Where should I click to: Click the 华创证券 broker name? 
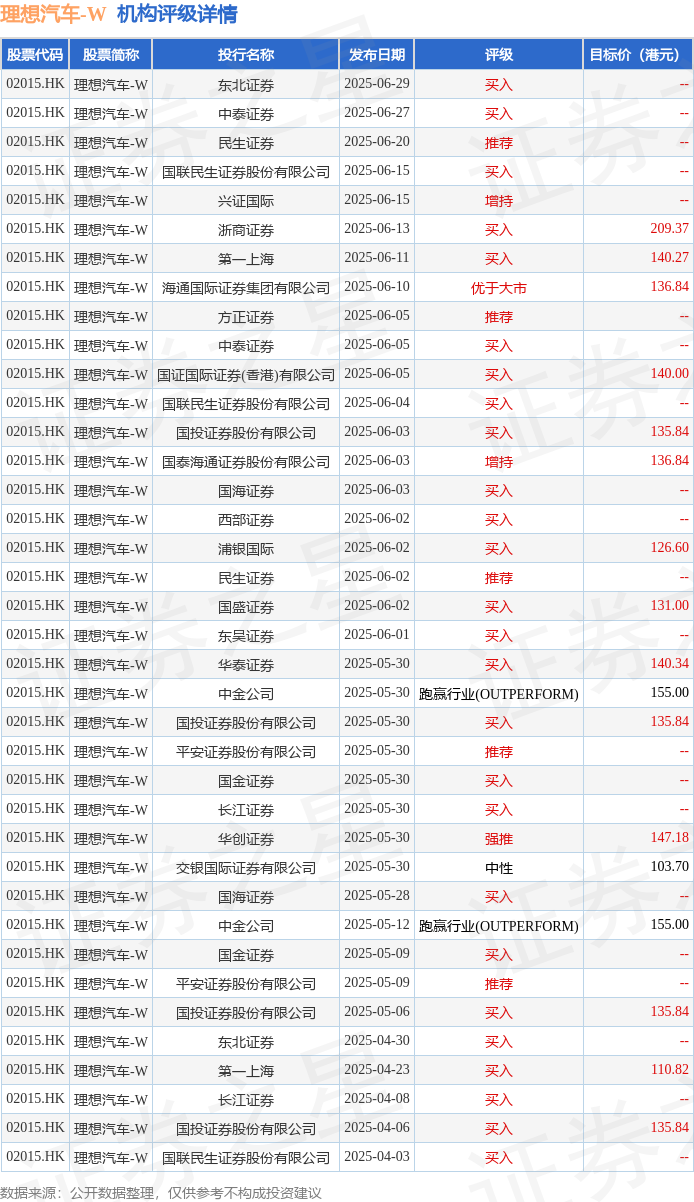point(246,838)
